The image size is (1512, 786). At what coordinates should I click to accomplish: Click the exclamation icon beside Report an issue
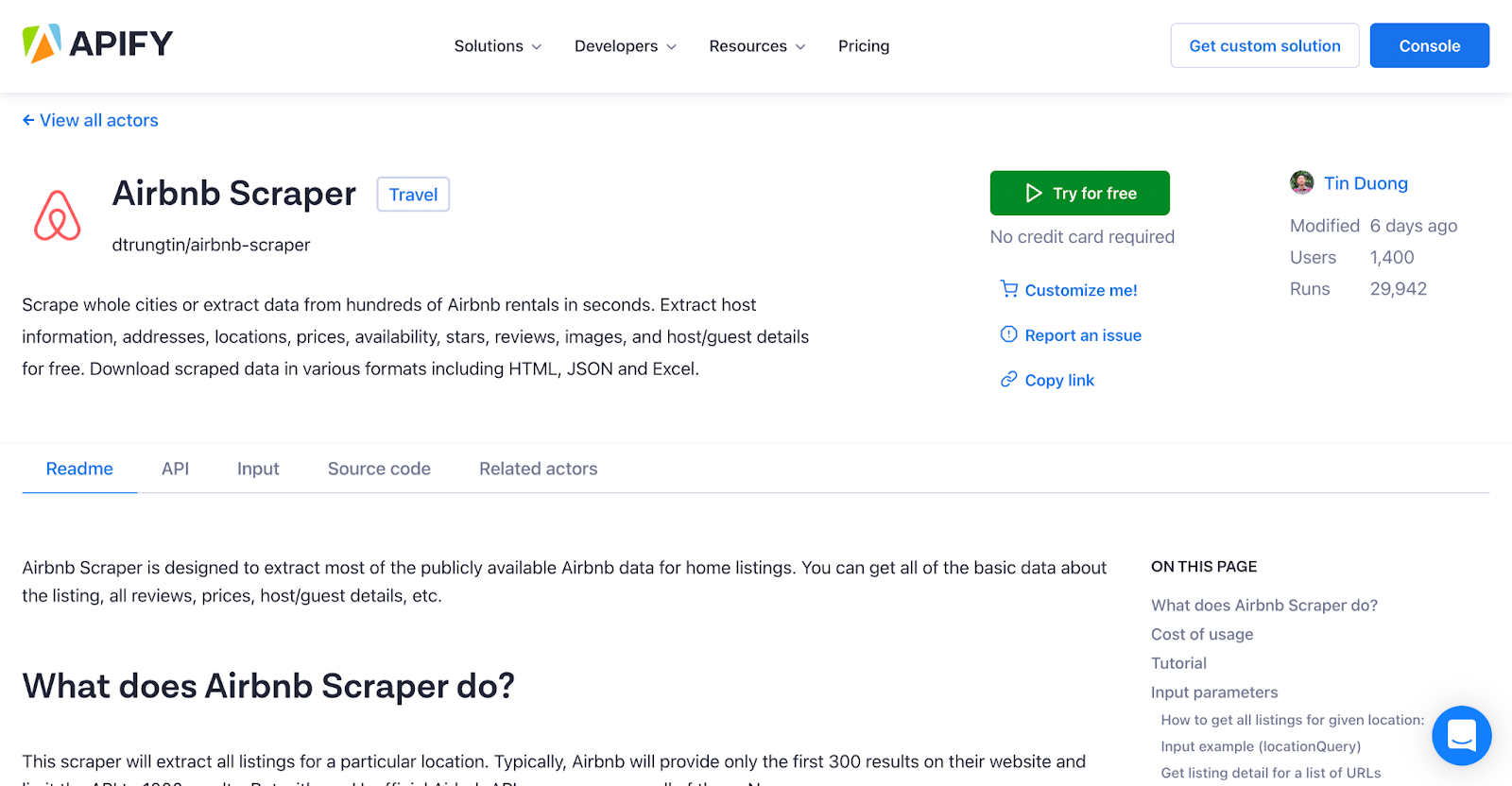click(1009, 334)
